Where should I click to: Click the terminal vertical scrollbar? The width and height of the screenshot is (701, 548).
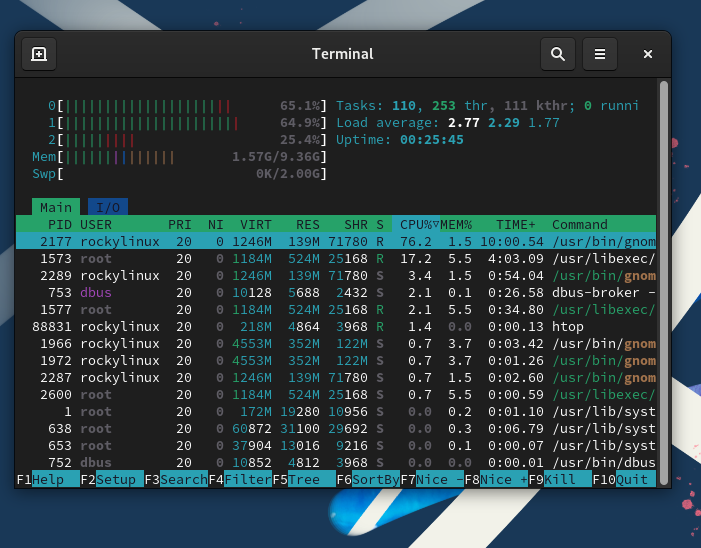coord(662,280)
